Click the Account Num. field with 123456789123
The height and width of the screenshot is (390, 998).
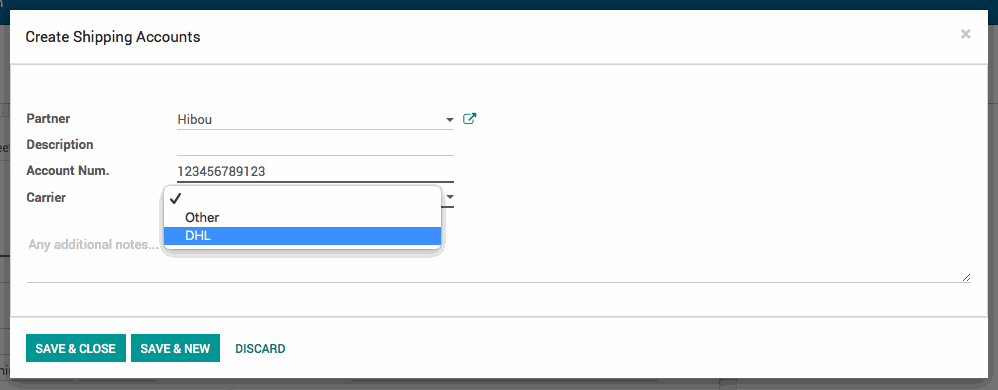point(315,171)
